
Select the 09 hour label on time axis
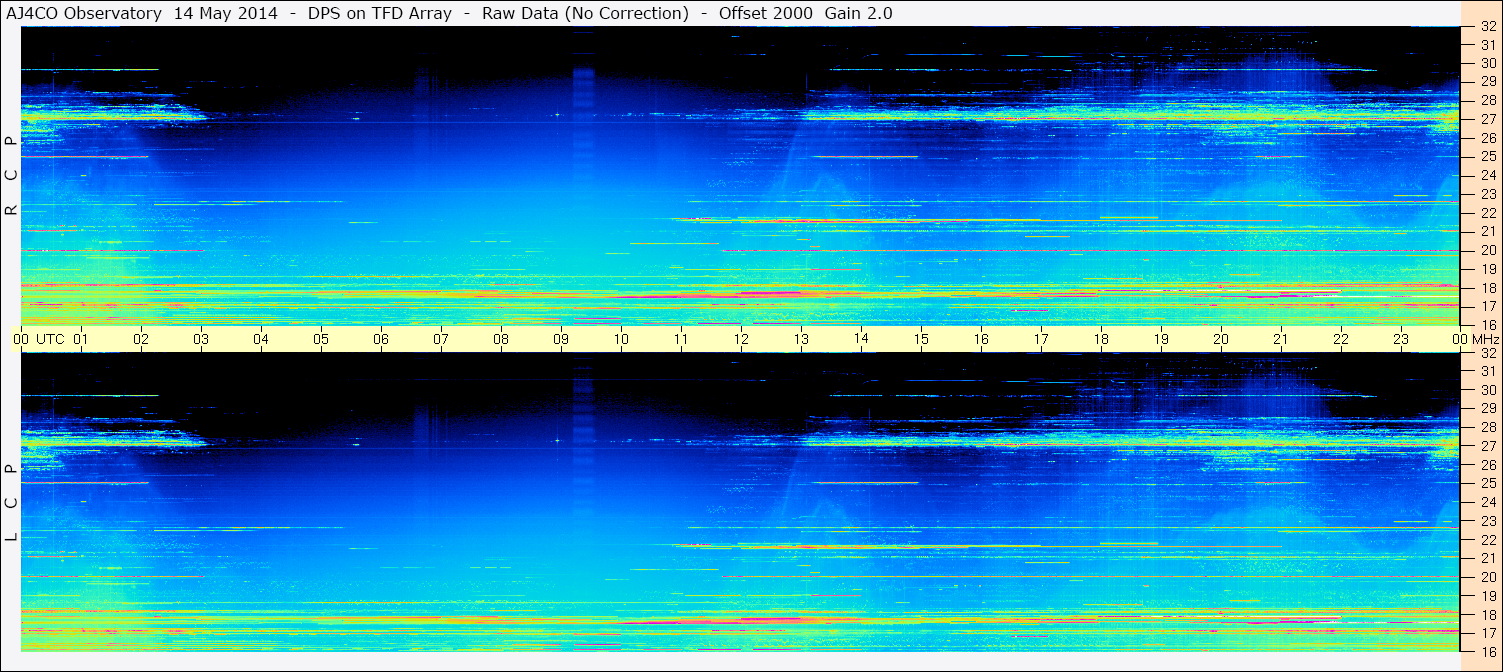[x=560, y=339]
